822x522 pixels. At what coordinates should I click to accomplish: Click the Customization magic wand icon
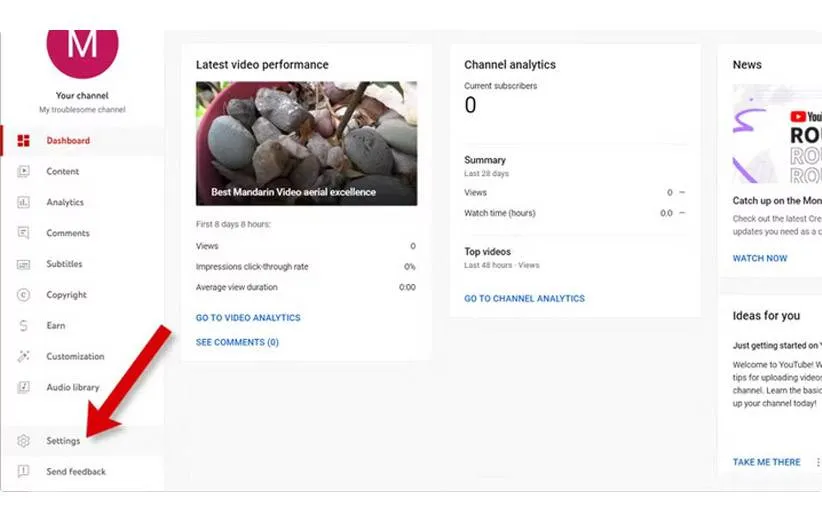23,357
